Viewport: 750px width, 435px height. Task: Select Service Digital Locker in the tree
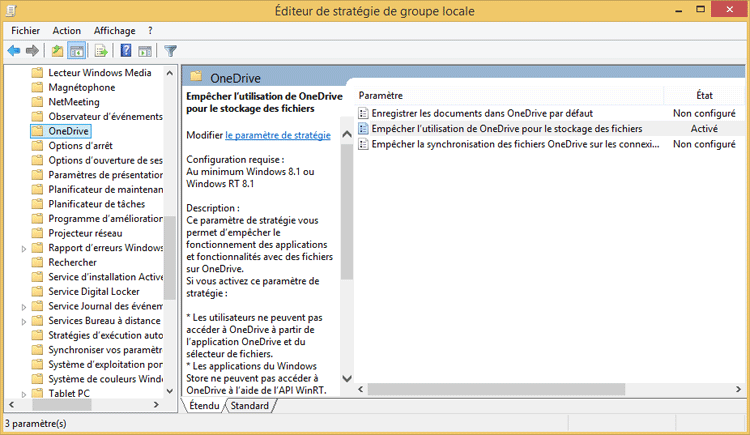[94, 291]
